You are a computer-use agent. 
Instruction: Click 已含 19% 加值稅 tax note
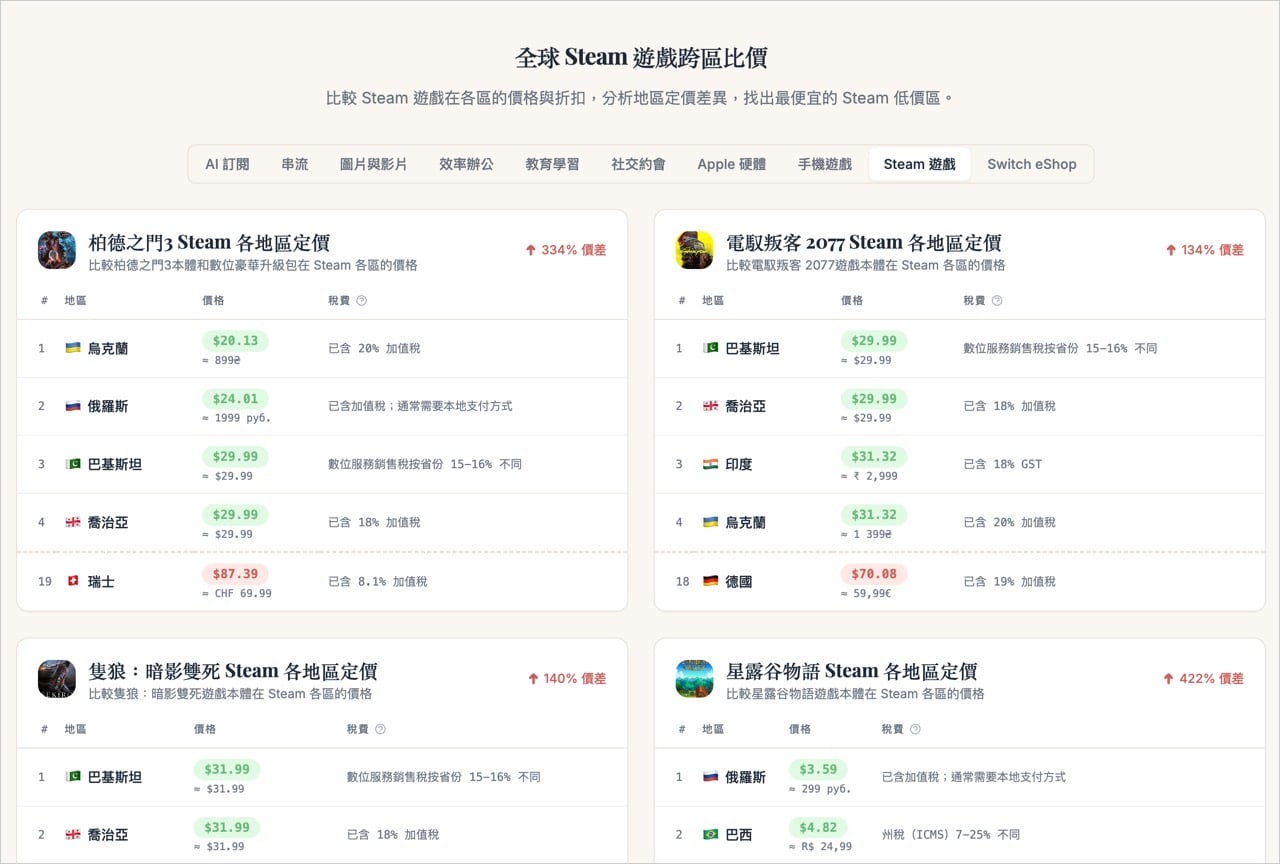pyautogui.click(x=1009, y=581)
